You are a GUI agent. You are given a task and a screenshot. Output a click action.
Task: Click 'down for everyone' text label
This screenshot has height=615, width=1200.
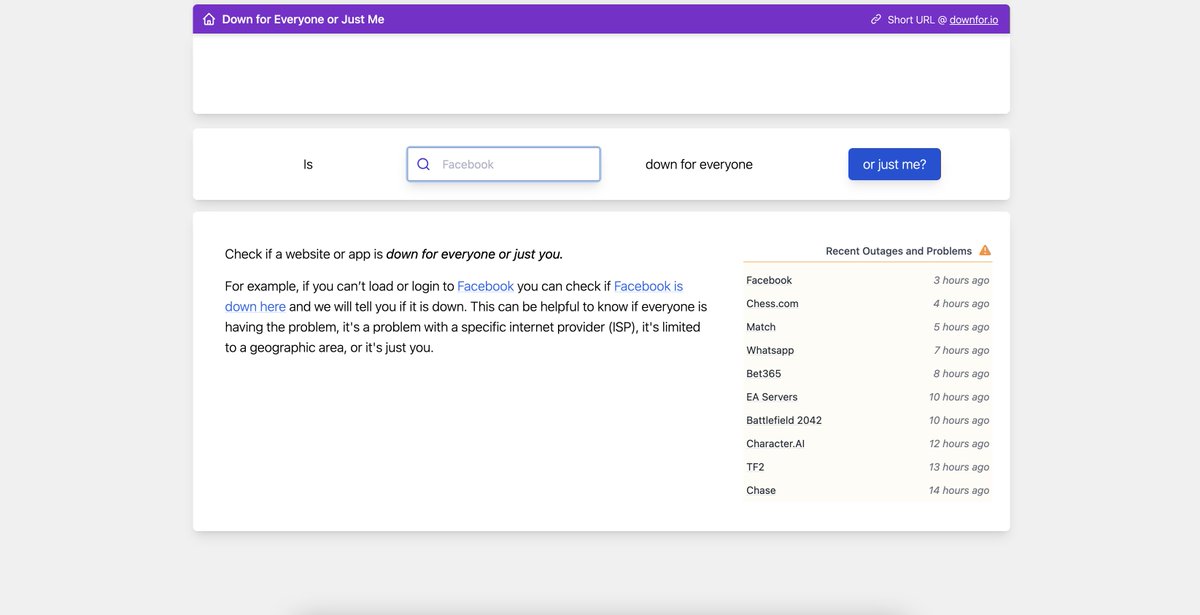[x=699, y=164]
